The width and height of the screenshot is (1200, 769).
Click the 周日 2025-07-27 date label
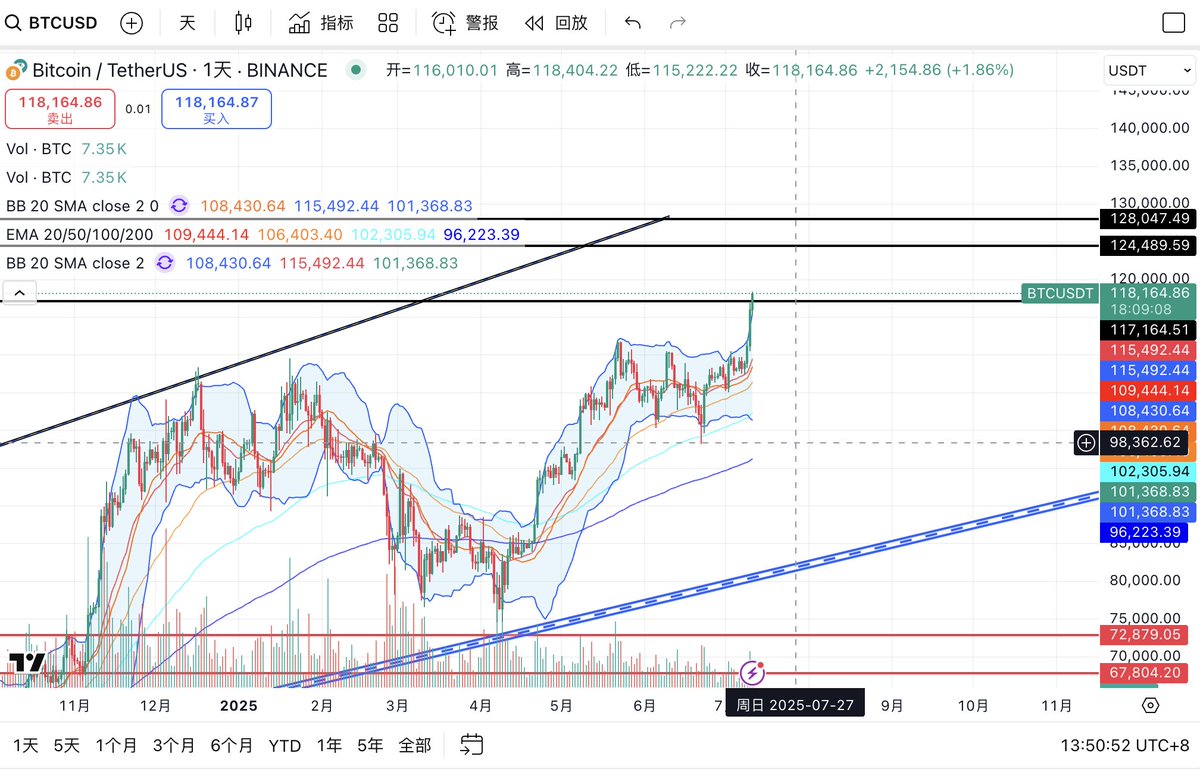tap(795, 705)
